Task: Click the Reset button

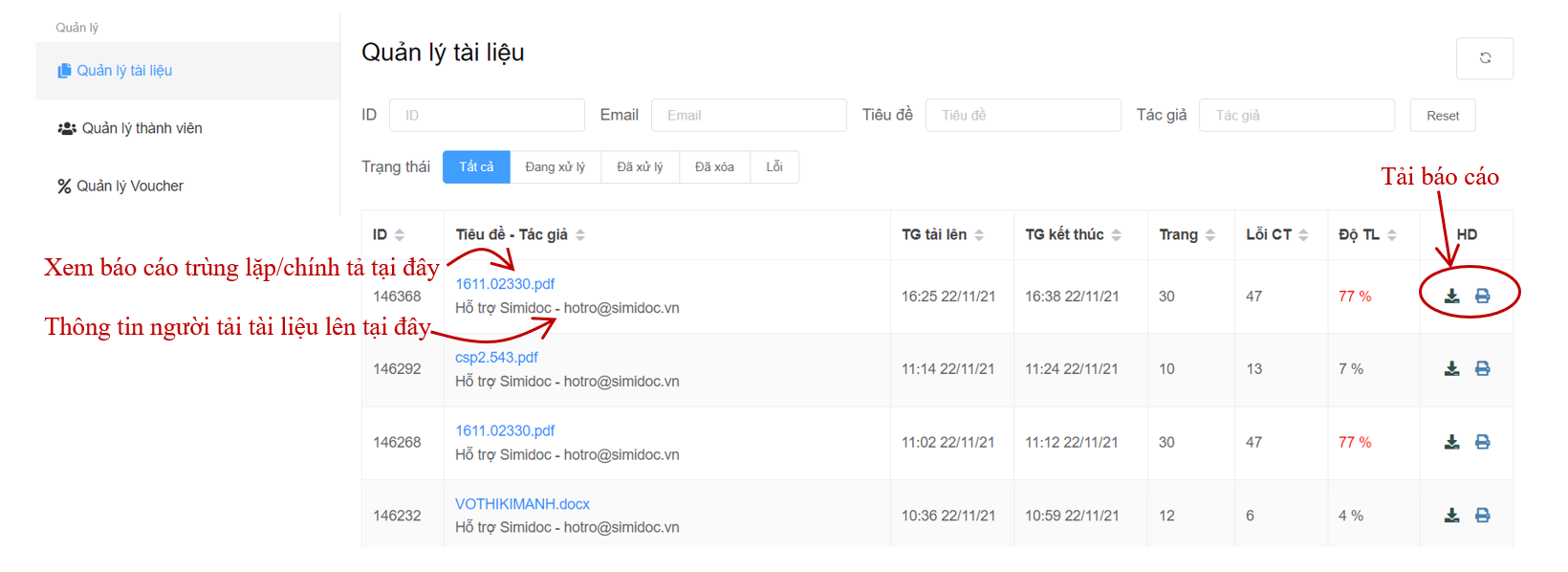Action: pyautogui.click(x=1443, y=116)
